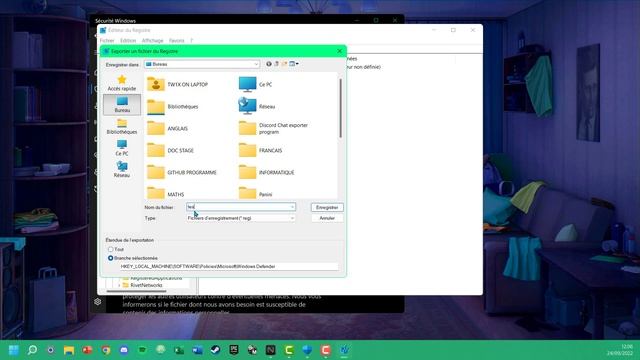The width and height of the screenshot is (640, 360).
Task: Open Google Chrome from the taskbar
Action: click(x=106, y=350)
